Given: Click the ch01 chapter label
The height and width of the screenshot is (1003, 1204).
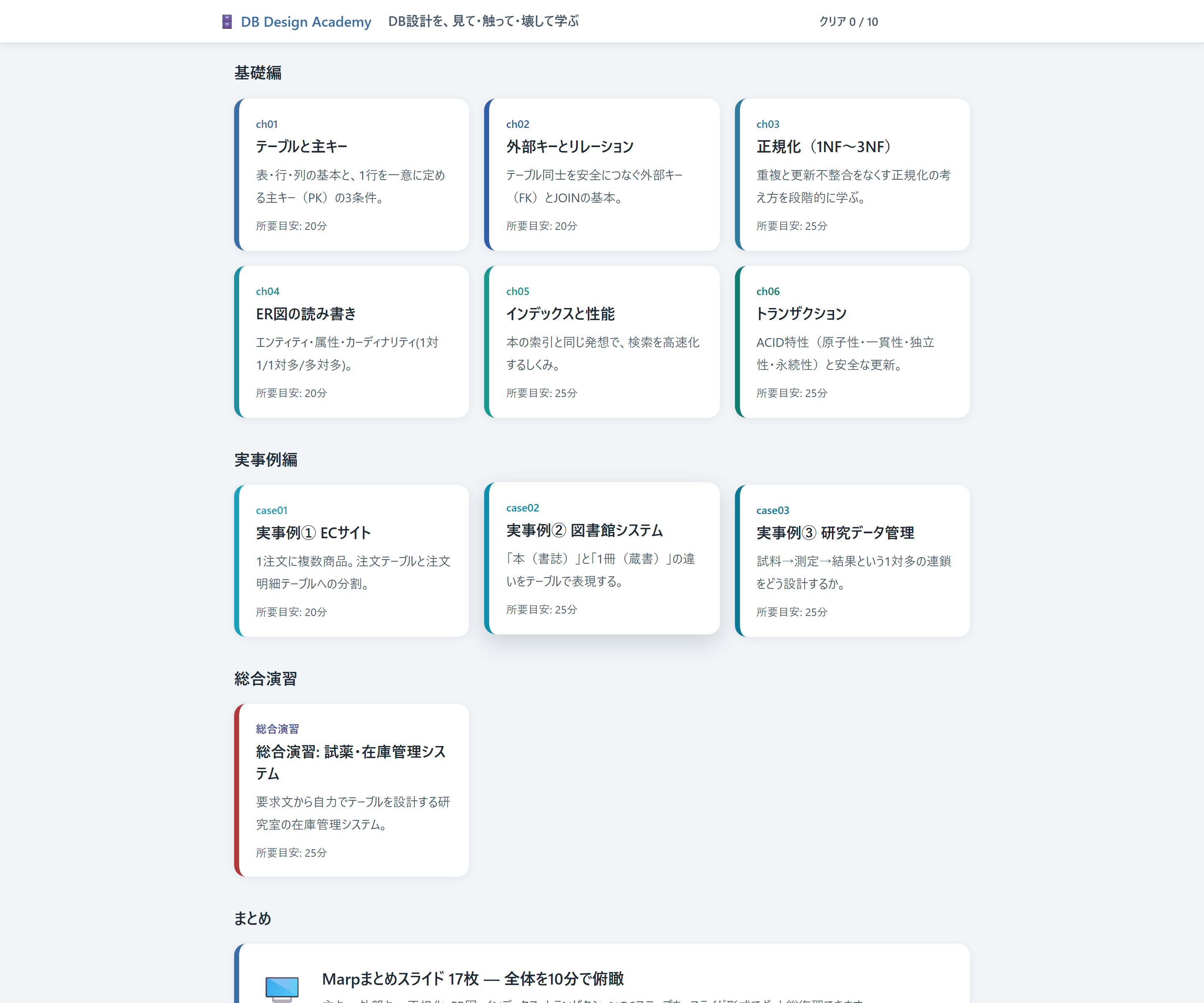Looking at the screenshot, I should click(x=267, y=125).
